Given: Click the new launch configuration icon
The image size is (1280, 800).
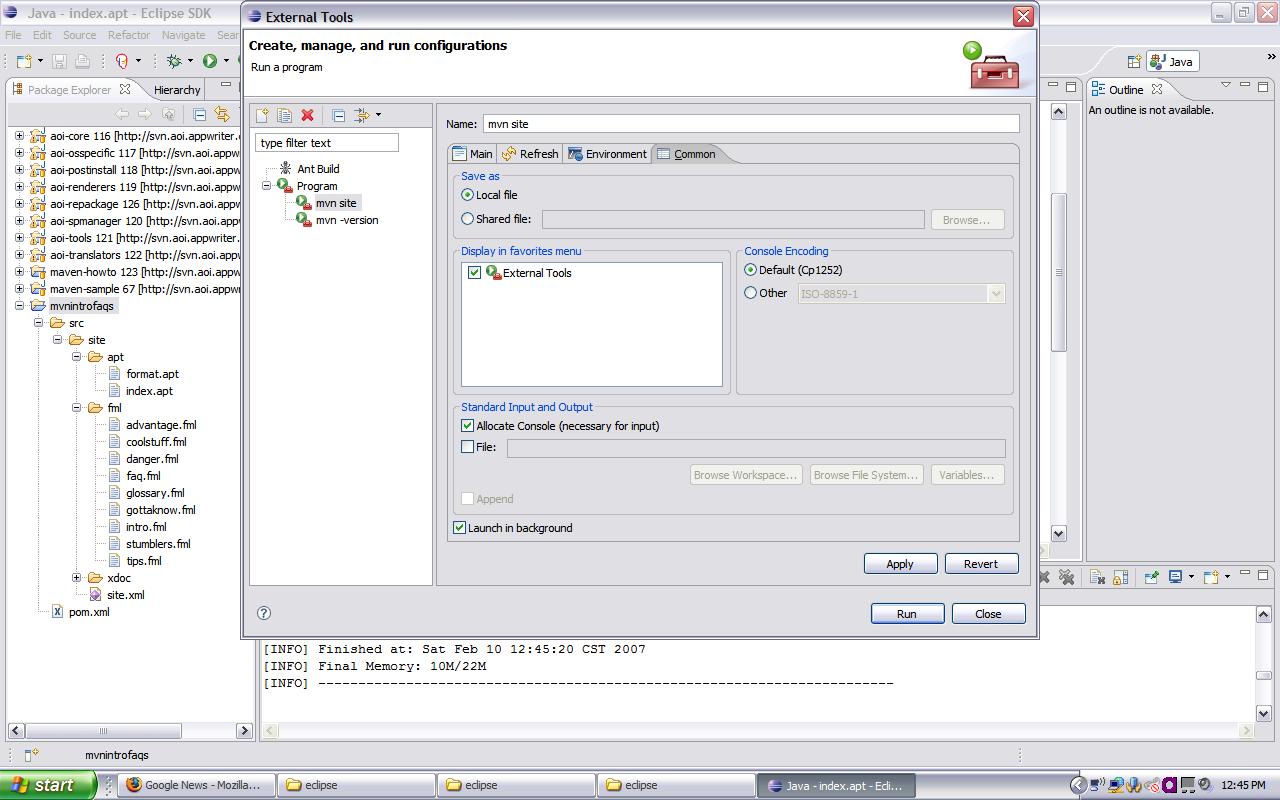Looking at the screenshot, I should [262, 116].
